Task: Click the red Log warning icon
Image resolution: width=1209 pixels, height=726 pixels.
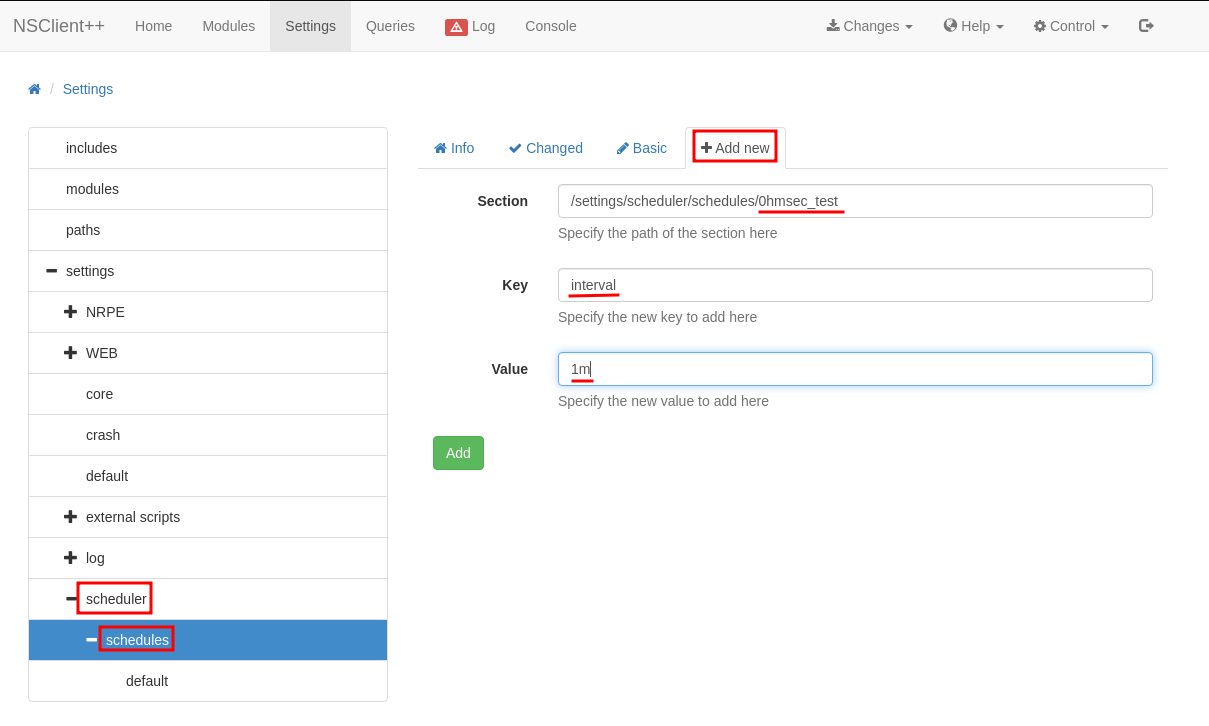Action: click(456, 27)
